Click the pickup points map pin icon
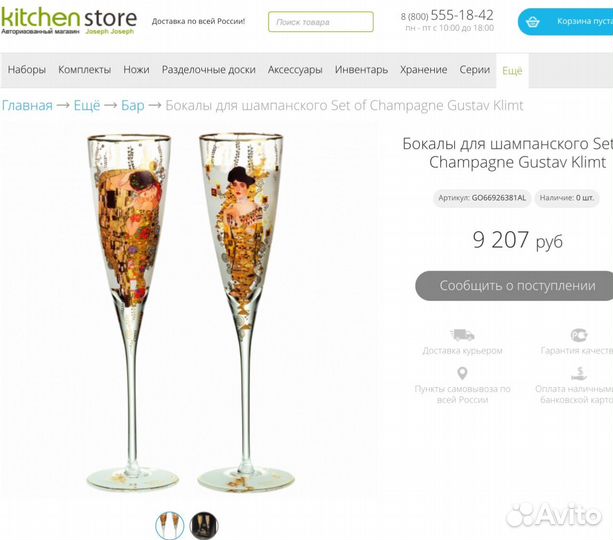Image resolution: width=613 pixels, height=540 pixels. tap(462, 373)
